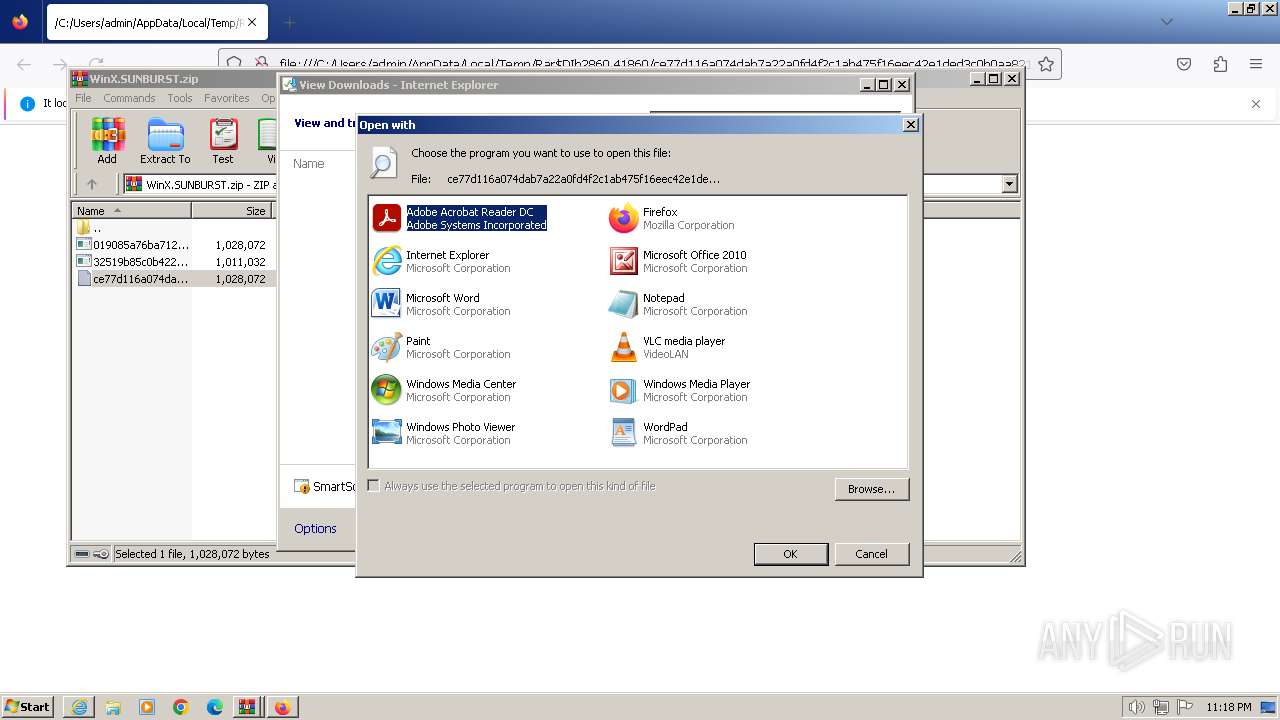Sort WinRAR files by Name column

(x=132, y=211)
